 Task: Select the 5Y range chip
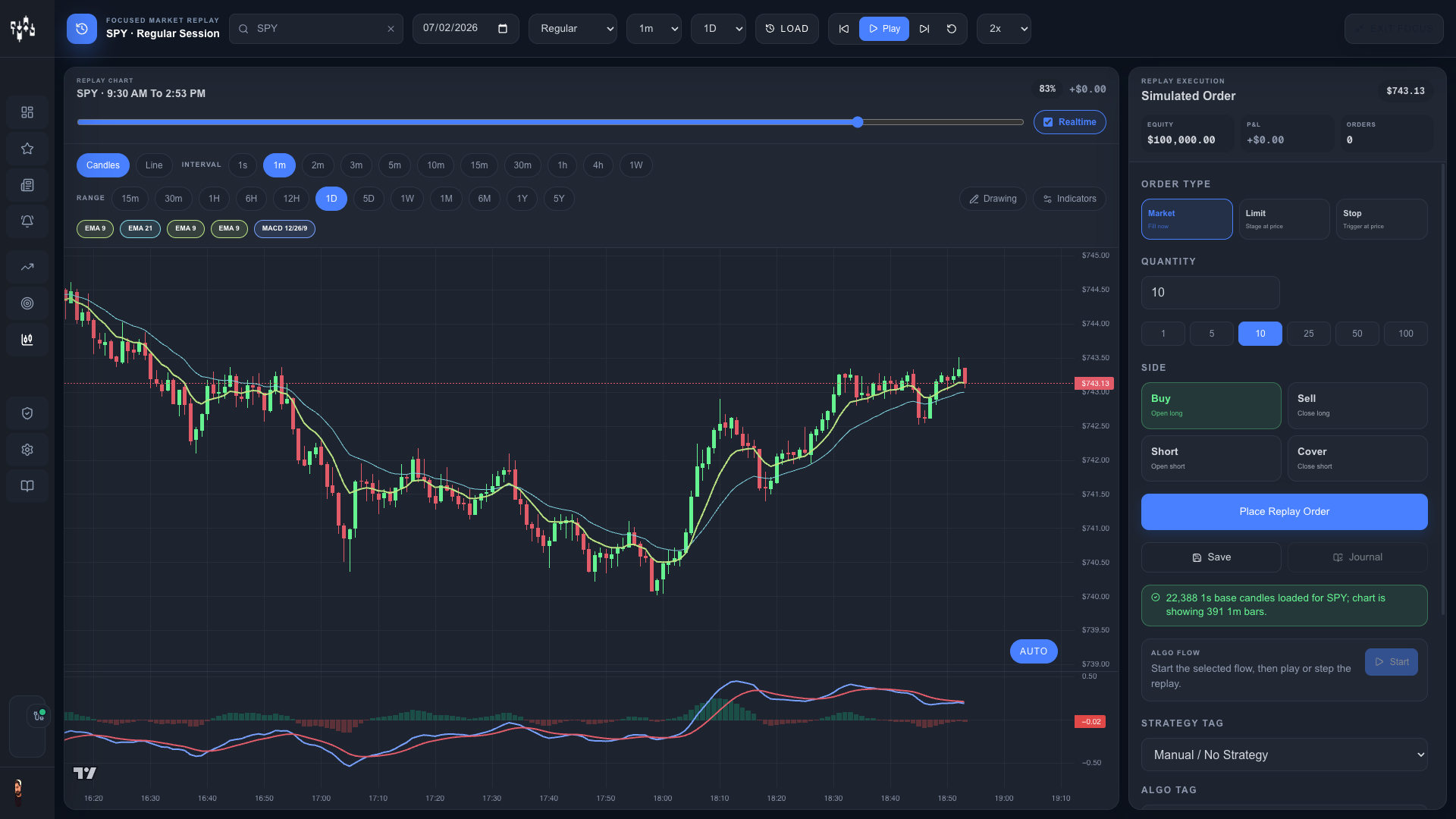tap(559, 199)
